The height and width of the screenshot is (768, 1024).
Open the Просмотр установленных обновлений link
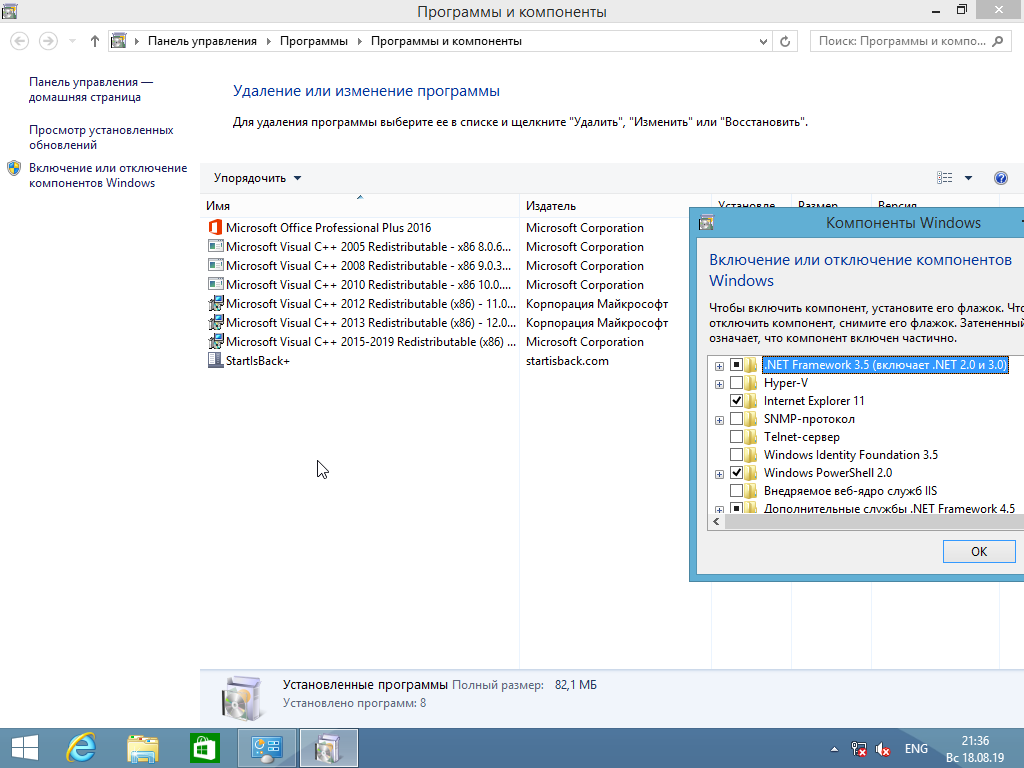pos(101,137)
